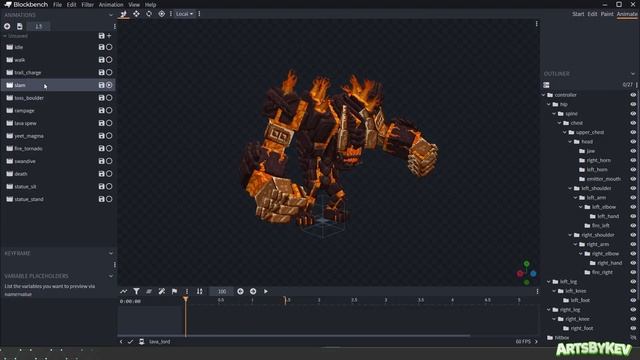The width and height of the screenshot is (640, 360).
Task: Toggle the playing circle for slam
Action: tap(109, 85)
